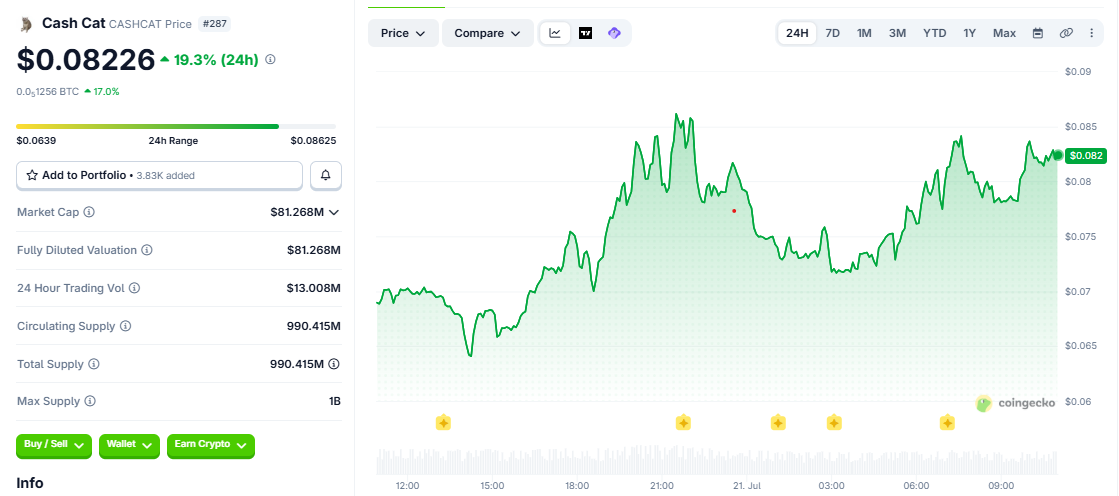Image resolution: width=1119 pixels, height=496 pixels.
Task: Open Market Cap info tooltip icon
Action: (89, 212)
